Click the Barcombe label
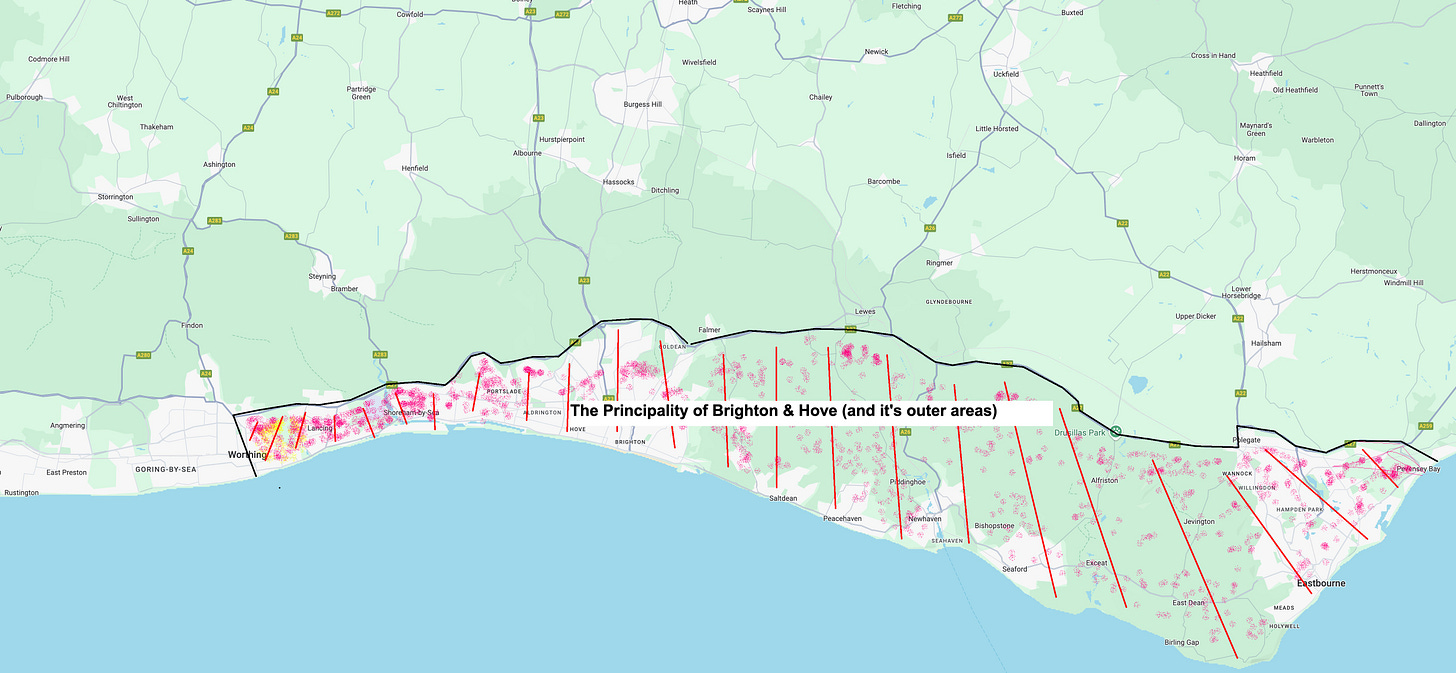 (884, 181)
